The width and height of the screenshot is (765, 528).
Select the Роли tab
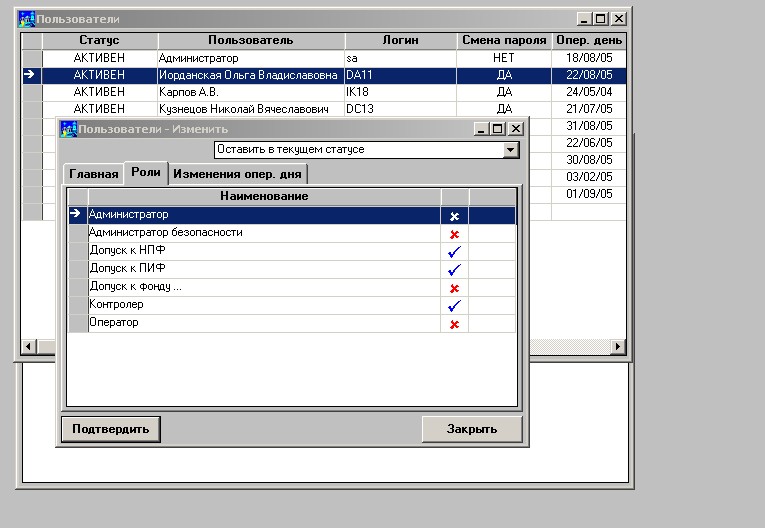(x=146, y=173)
